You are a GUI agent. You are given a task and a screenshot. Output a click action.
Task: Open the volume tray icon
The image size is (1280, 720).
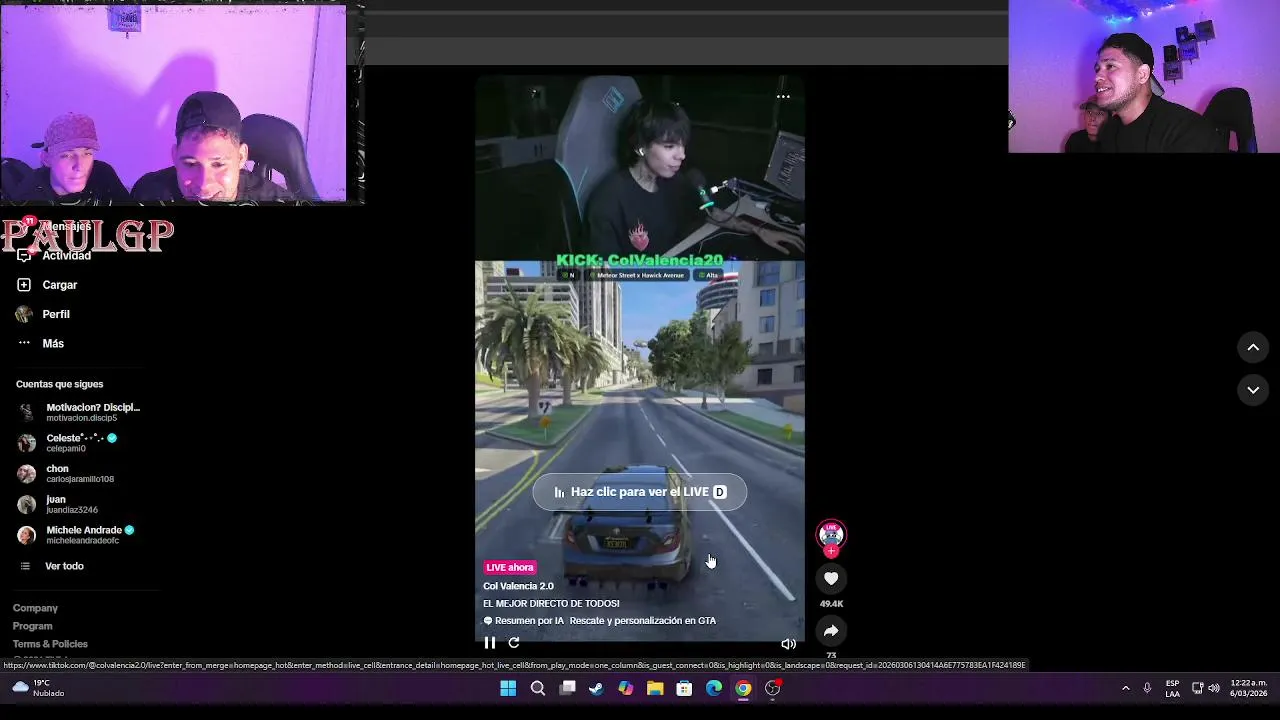coord(1214,688)
